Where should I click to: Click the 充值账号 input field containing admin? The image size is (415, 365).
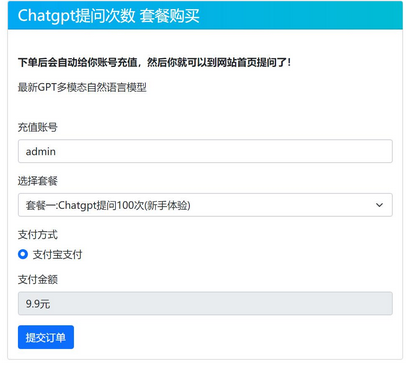205,151
